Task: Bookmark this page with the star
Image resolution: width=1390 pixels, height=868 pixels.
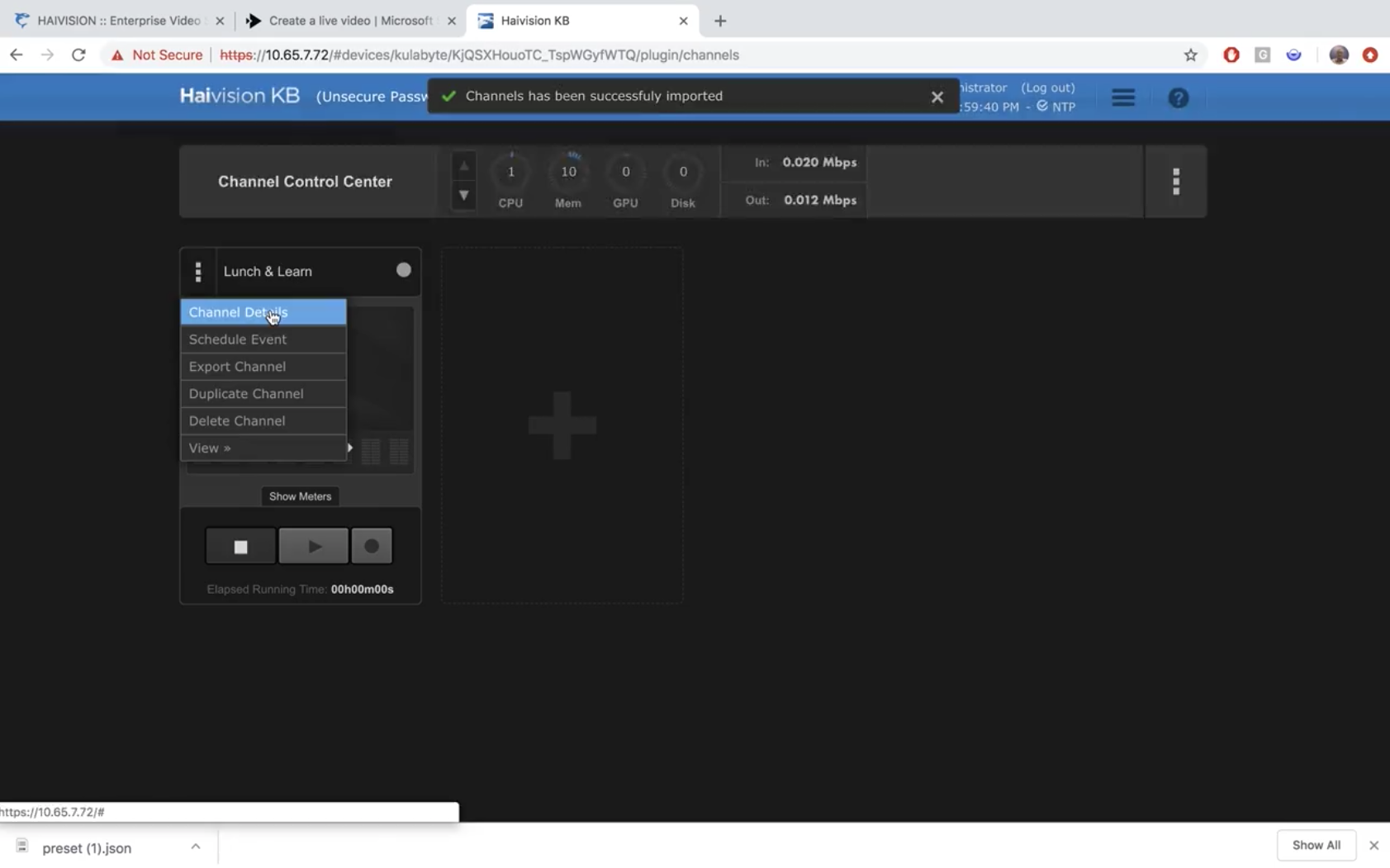Action: click(x=1190, y=55)
